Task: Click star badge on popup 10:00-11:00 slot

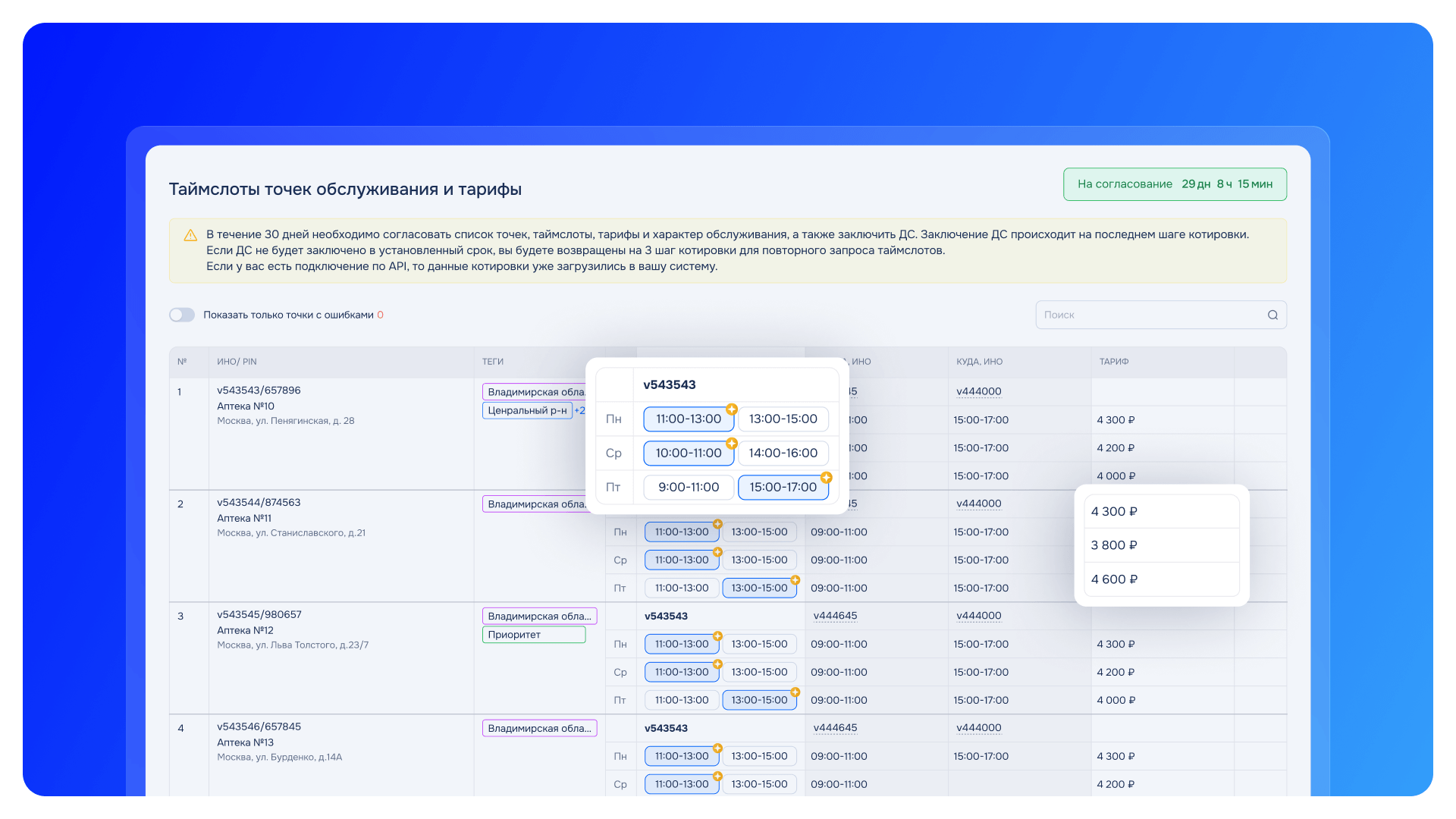Action: tap(732, 444)
